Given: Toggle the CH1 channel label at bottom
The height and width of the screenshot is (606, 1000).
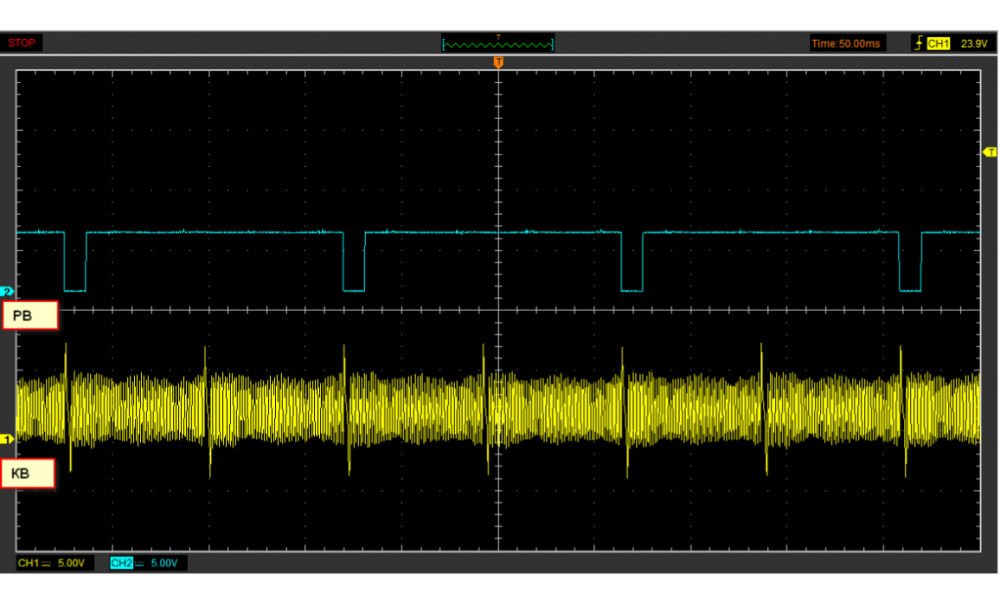Looking at the screenshot, I should [29, 564].
